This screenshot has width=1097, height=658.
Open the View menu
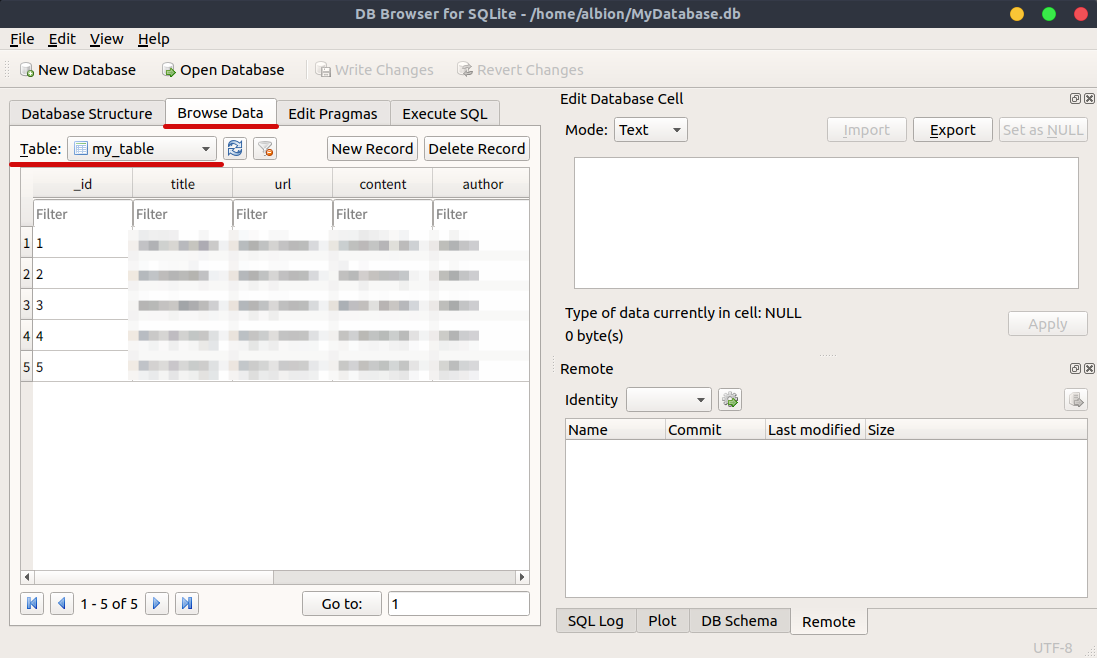(106, 39)
